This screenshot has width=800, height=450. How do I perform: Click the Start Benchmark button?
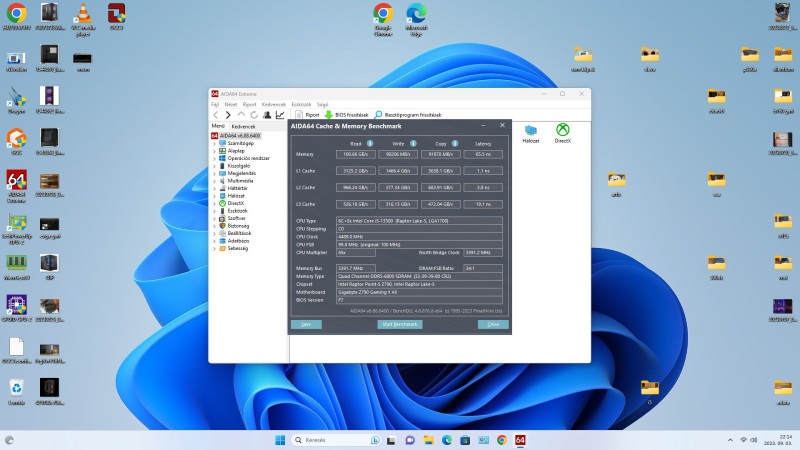(x=400, y=324)
